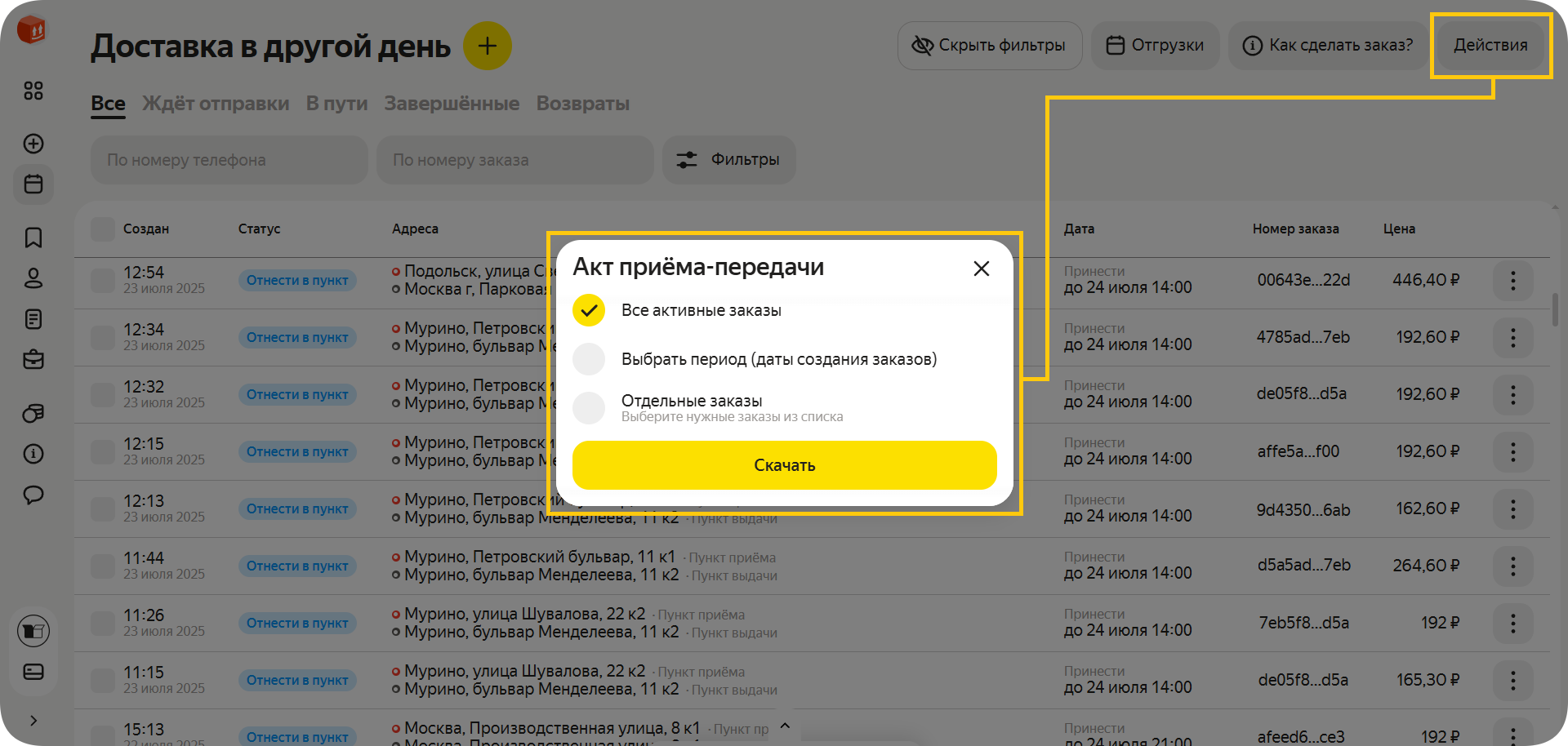The width and height of the screenshot is (1568, 746).
Task: Click the calendar icon in sidebar
Action: coord(33,184)
